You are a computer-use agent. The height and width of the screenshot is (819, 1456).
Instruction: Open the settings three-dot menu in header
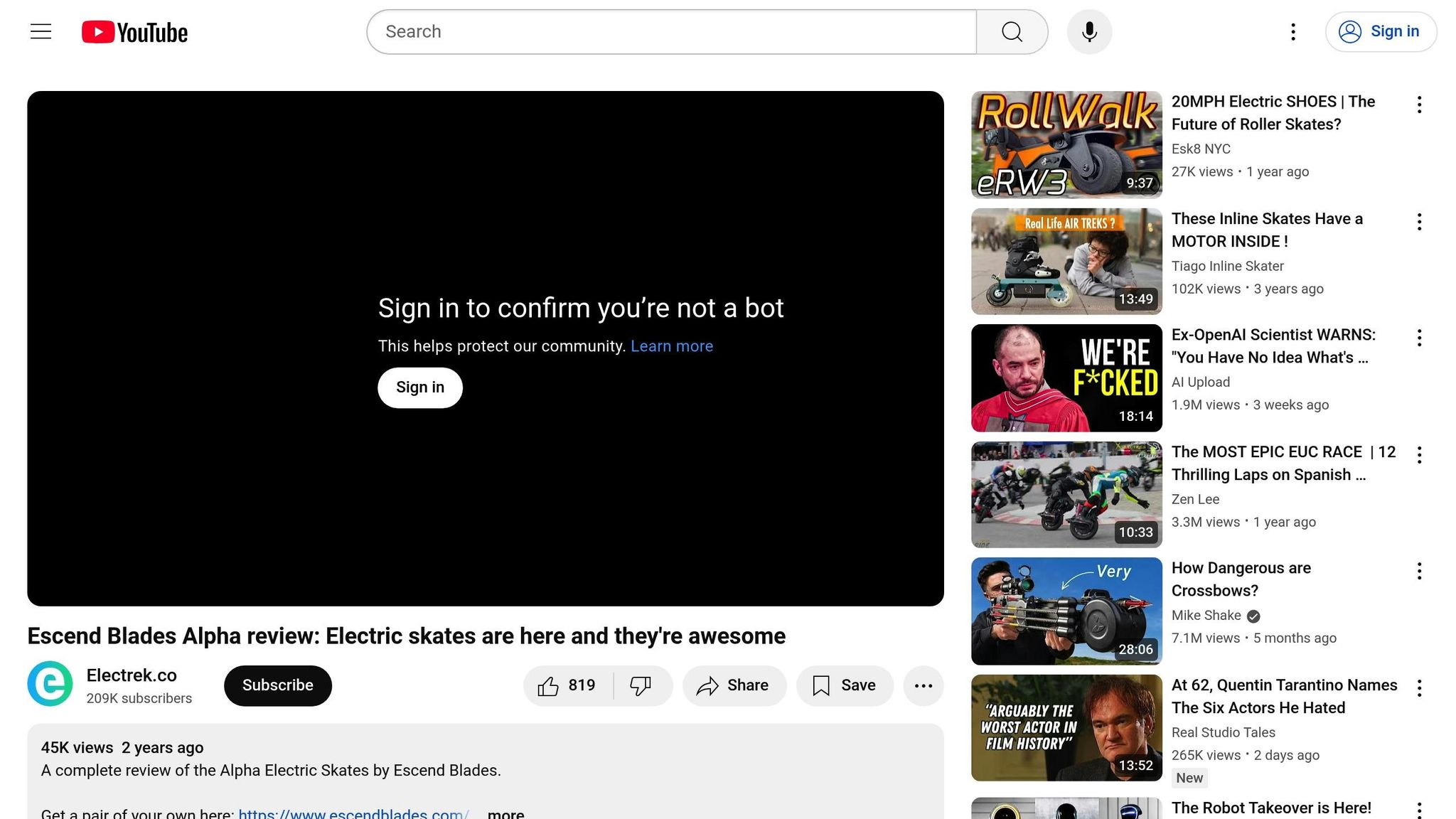1293,32
